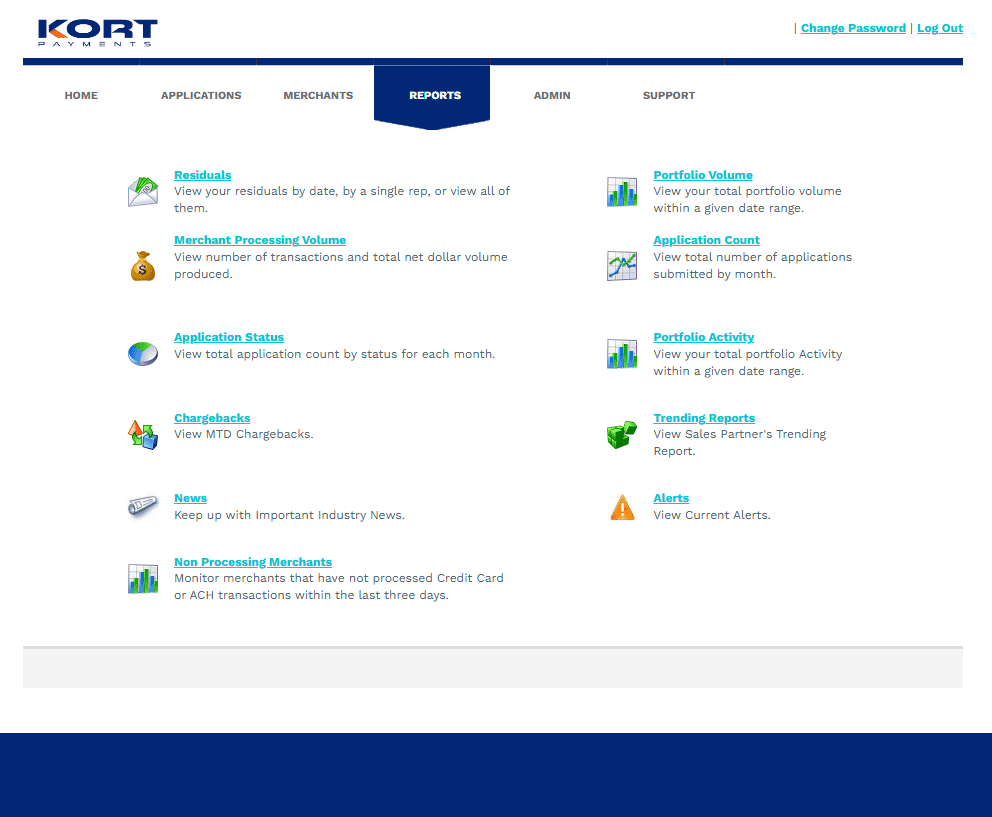Click the Merchant Processing Volume money bag icon
The image size is (992, 817).
[142, 265]
